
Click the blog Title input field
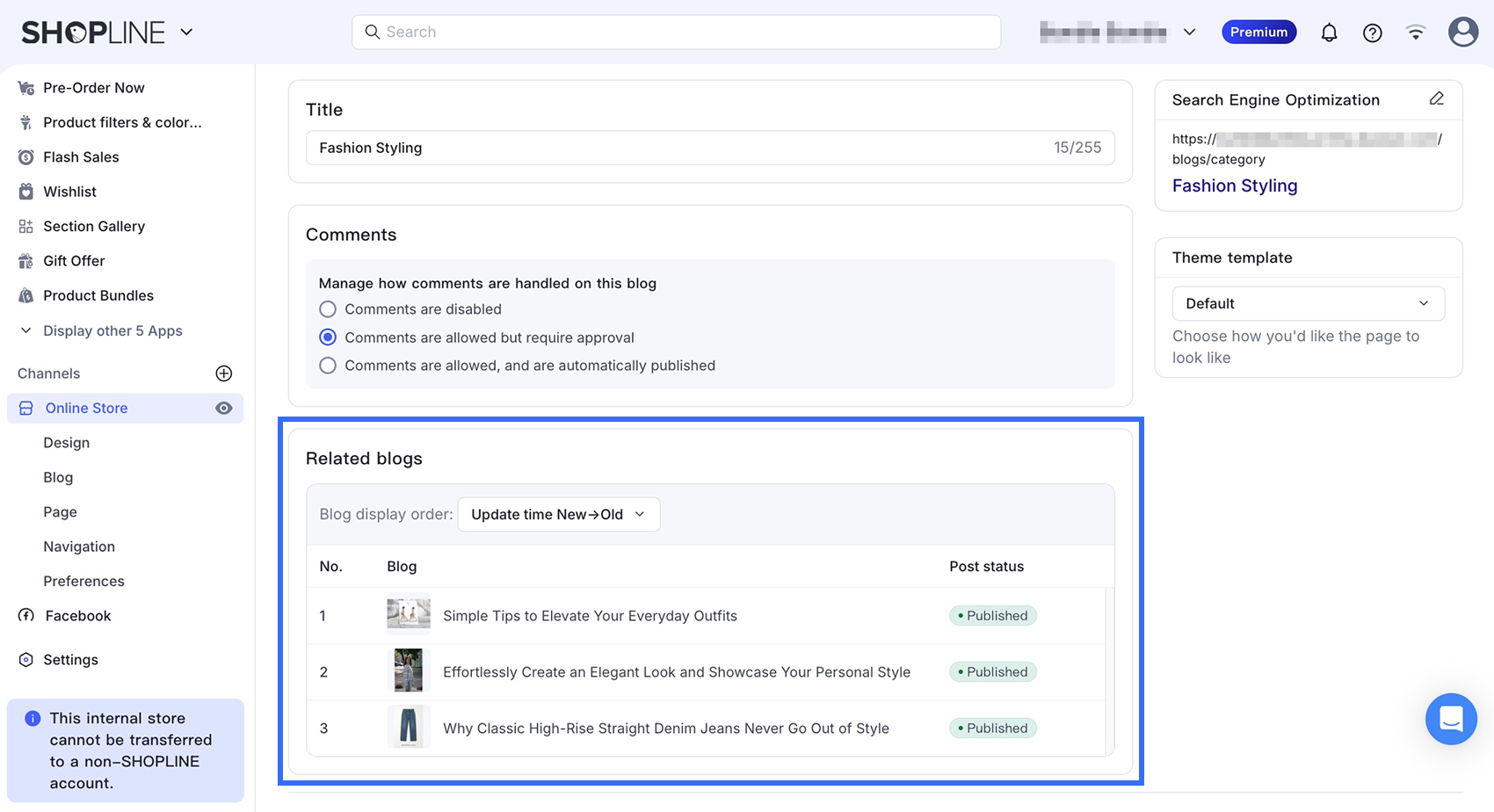[x=710, y=148]
